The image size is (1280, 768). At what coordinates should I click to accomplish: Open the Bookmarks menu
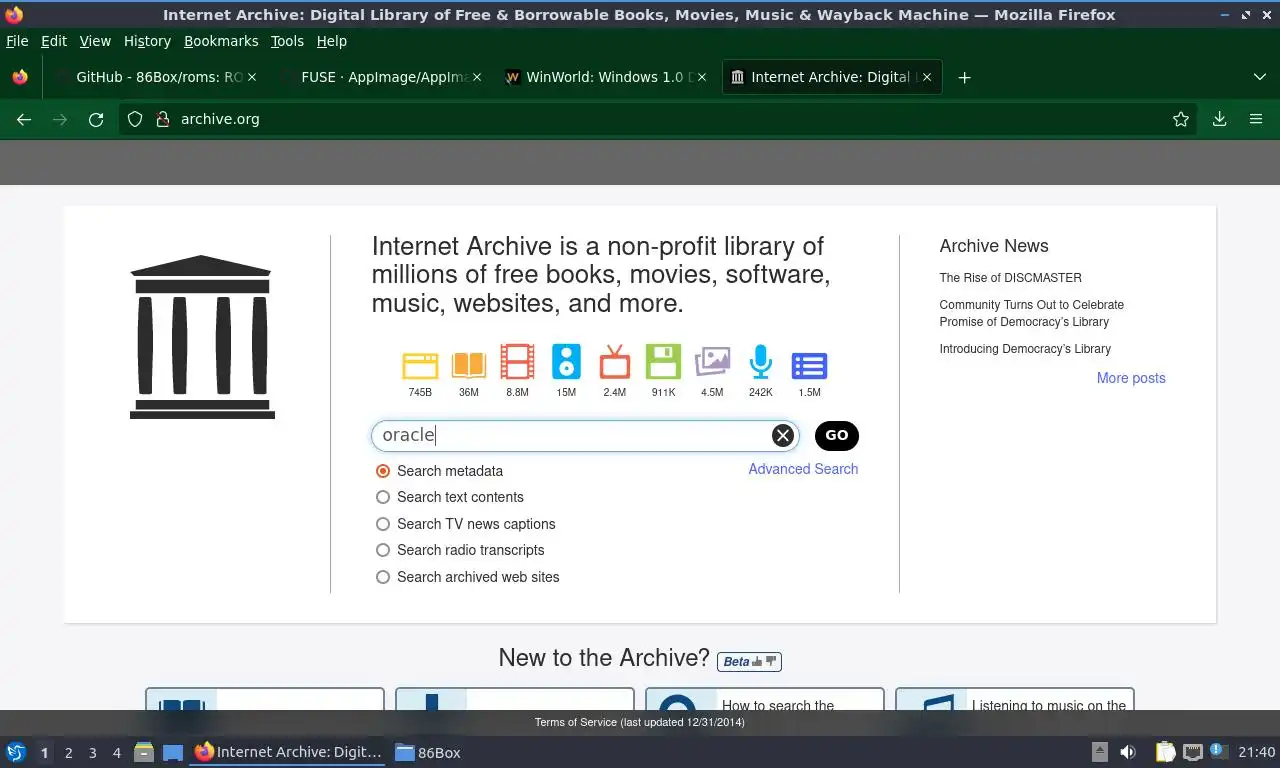tap(221, 41)
